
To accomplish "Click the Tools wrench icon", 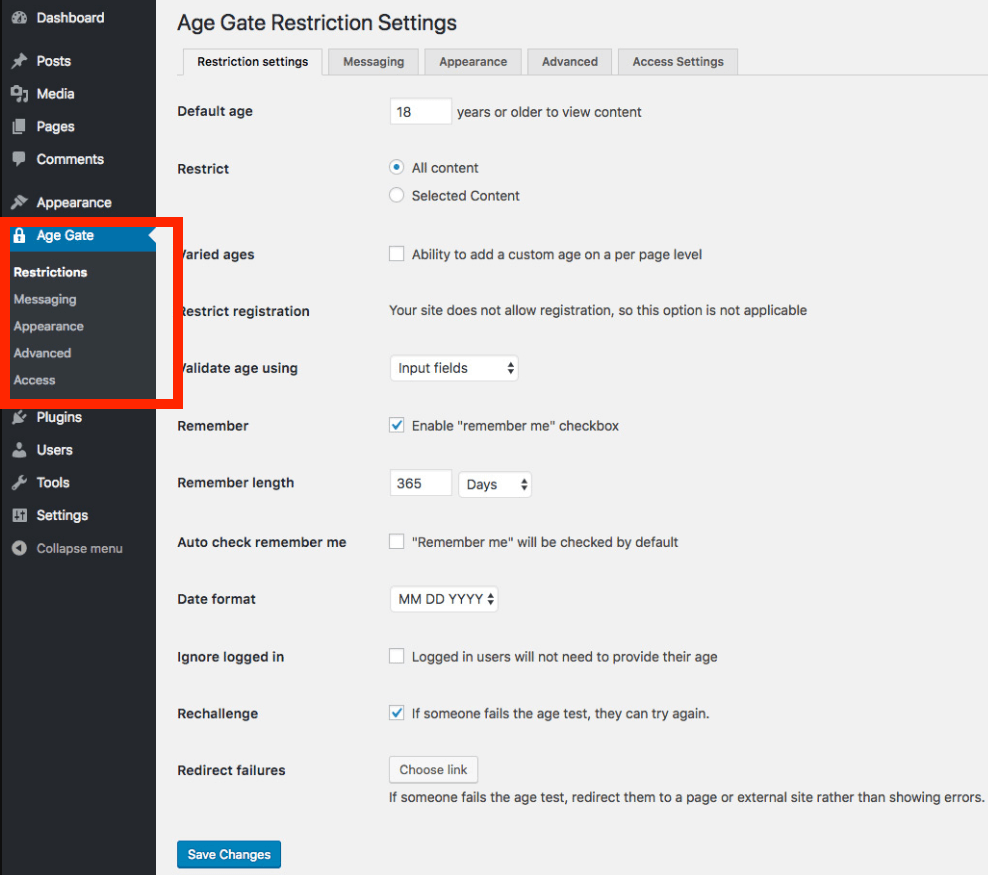I will tap(19, 483).
